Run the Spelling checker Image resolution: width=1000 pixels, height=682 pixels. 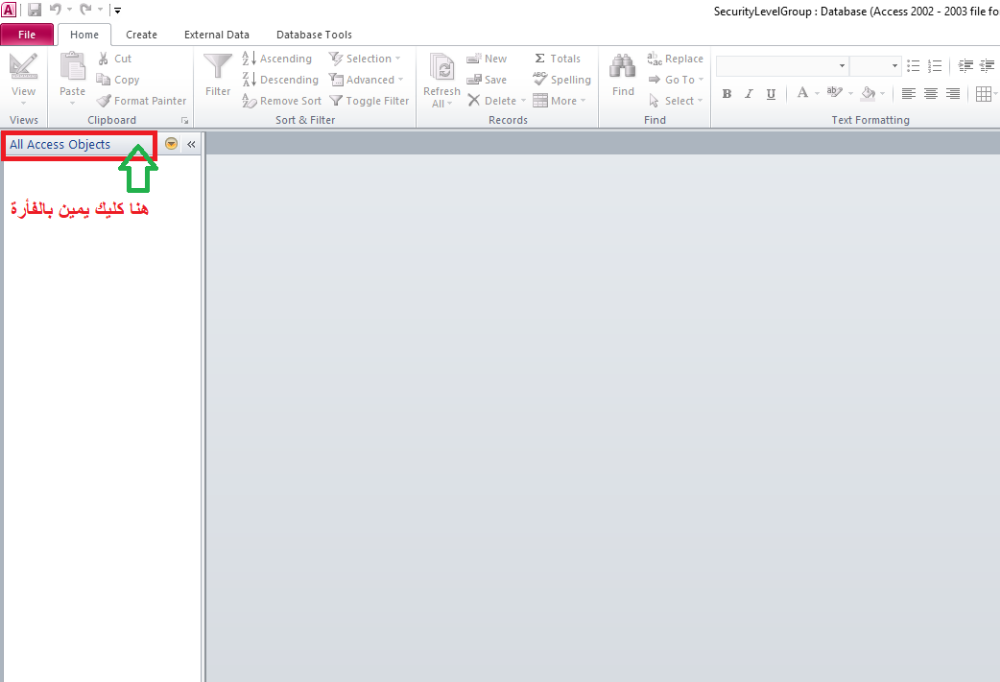pos(562,80)
